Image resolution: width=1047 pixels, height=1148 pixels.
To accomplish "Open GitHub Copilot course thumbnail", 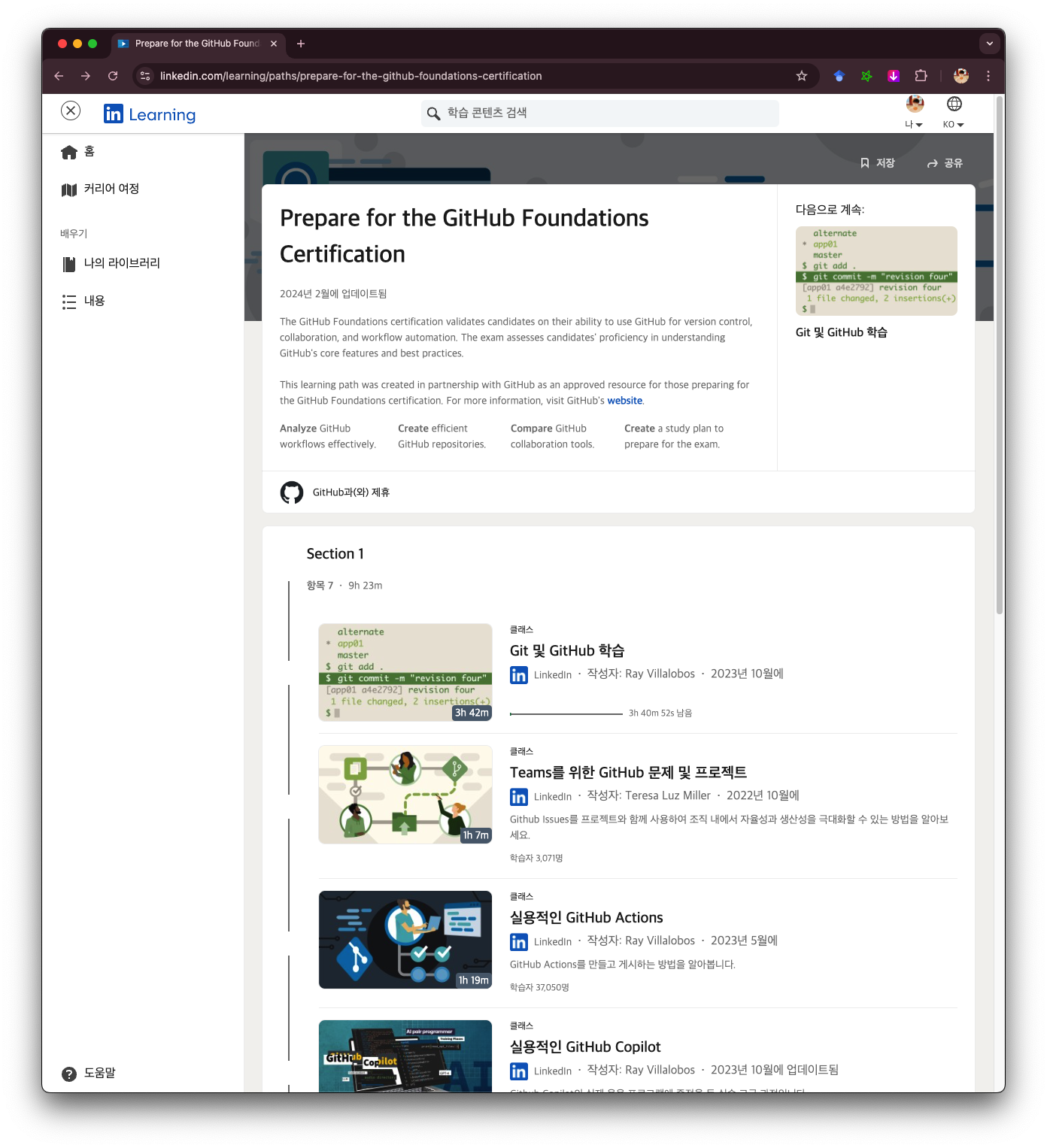I will 405,1056.
